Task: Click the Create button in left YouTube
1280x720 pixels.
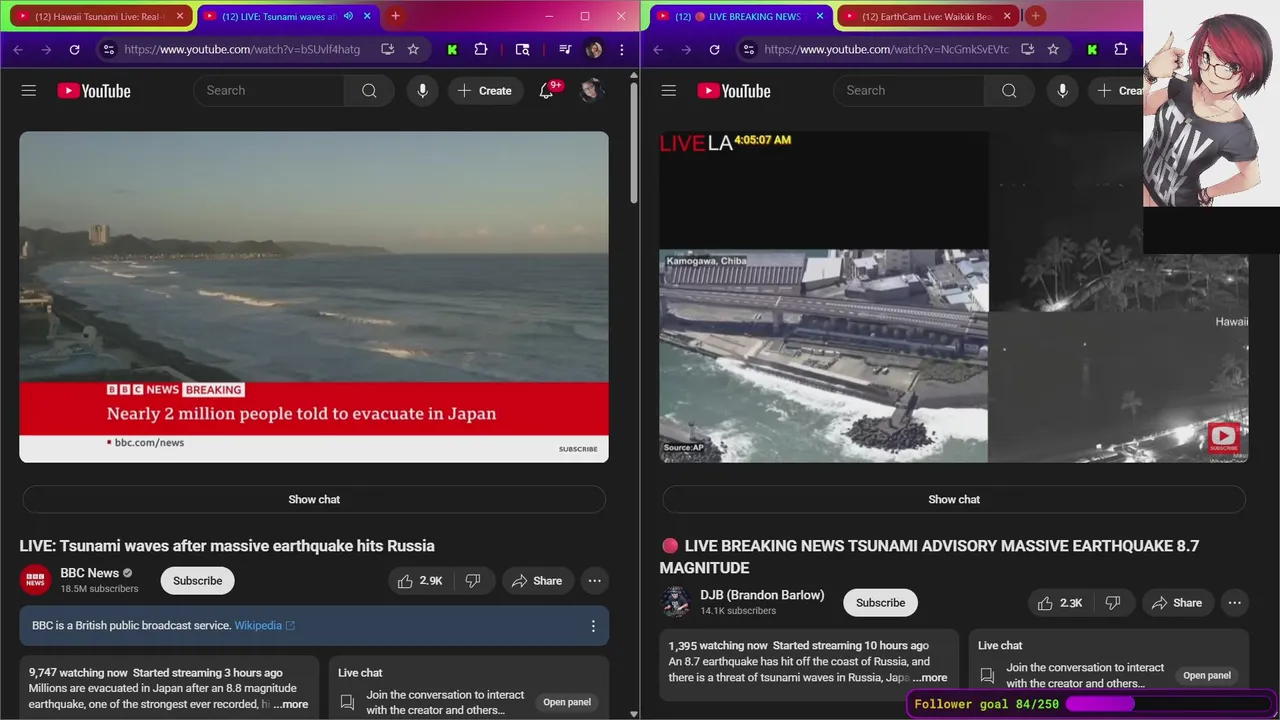Action: click(485, 91)
